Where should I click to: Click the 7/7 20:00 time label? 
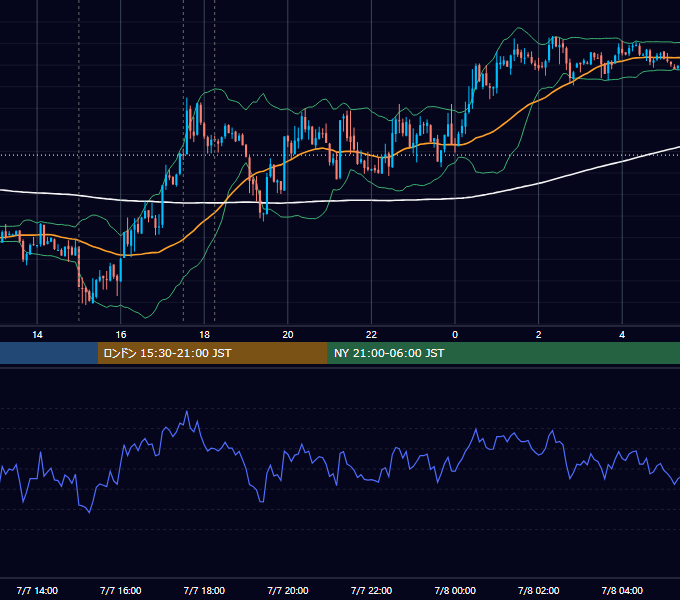[288, 590]
